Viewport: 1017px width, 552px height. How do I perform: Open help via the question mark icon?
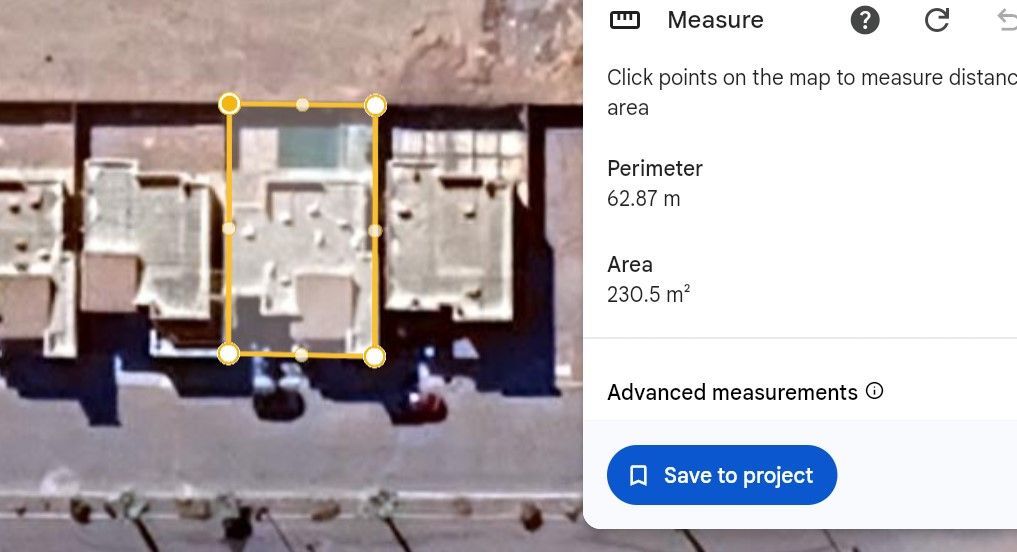(x=865, y=20)
